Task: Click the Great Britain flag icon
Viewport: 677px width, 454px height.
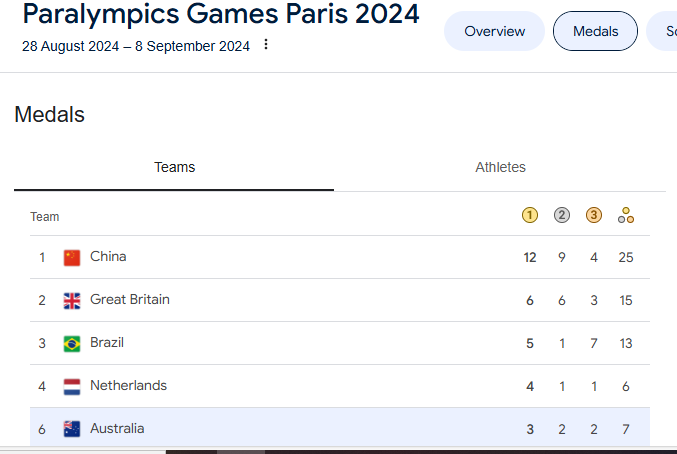Action: [x=72, y=301]
